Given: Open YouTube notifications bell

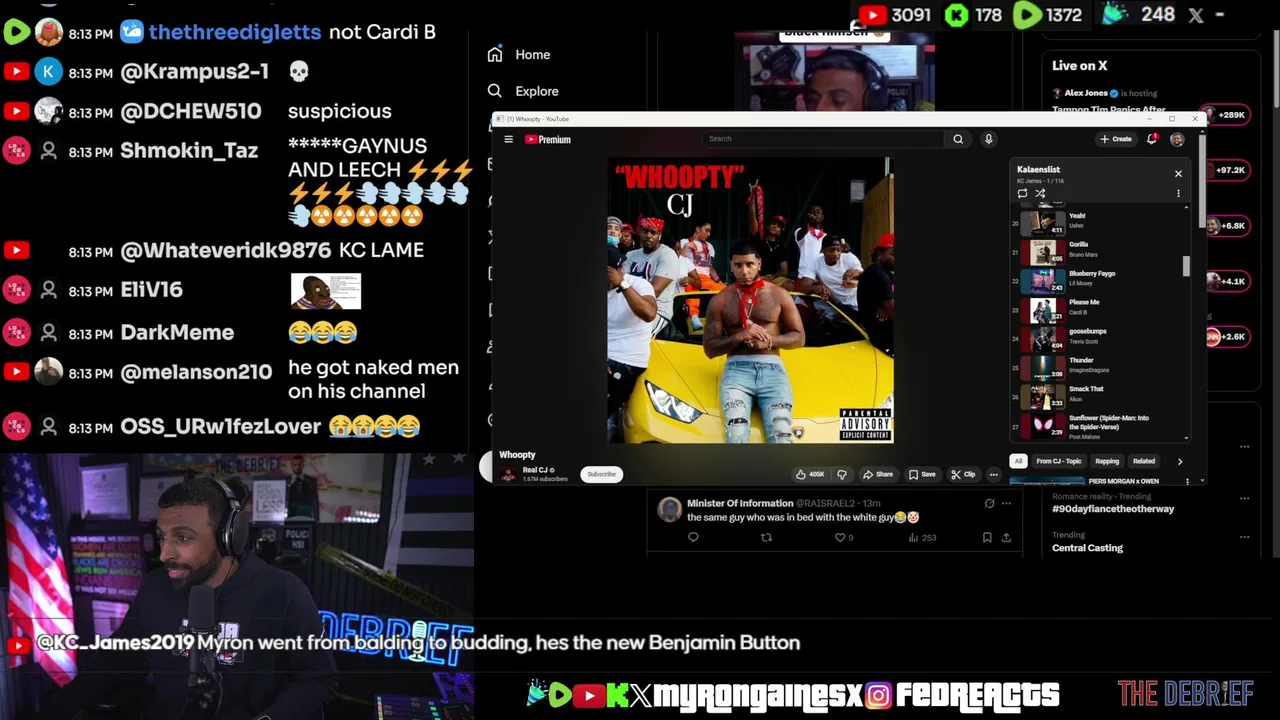Looking at the screenshot, I should 1152,139.
